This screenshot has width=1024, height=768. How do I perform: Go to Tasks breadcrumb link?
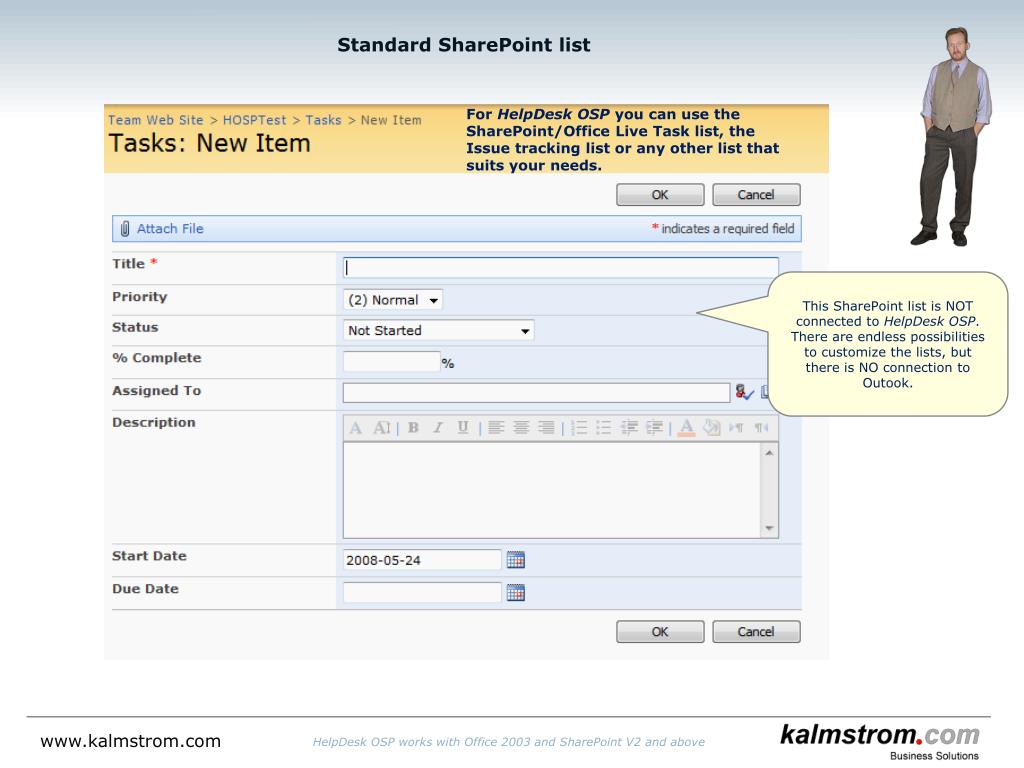click(x=323, y=120)
